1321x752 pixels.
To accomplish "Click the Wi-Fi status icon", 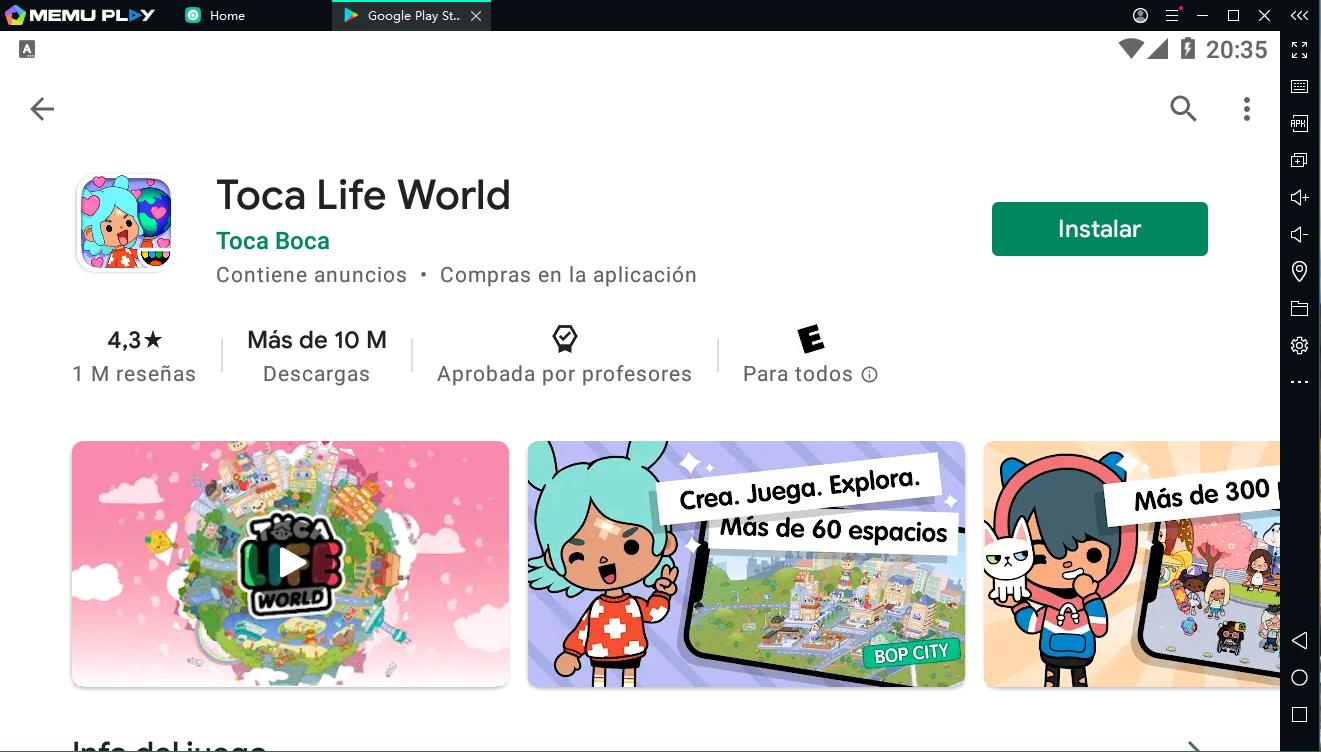I will [x=1131, y=49].
